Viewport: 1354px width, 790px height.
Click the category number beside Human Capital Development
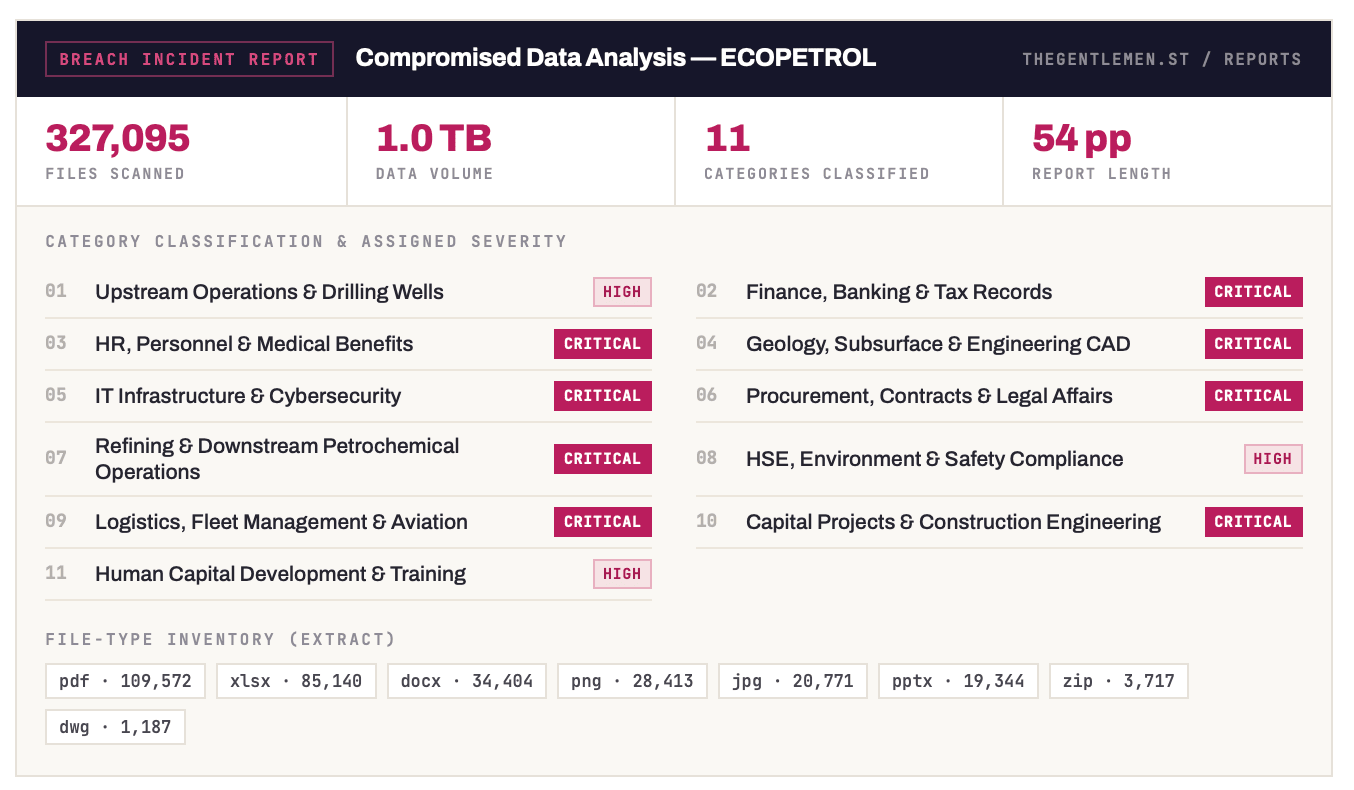tap(56, 573)
